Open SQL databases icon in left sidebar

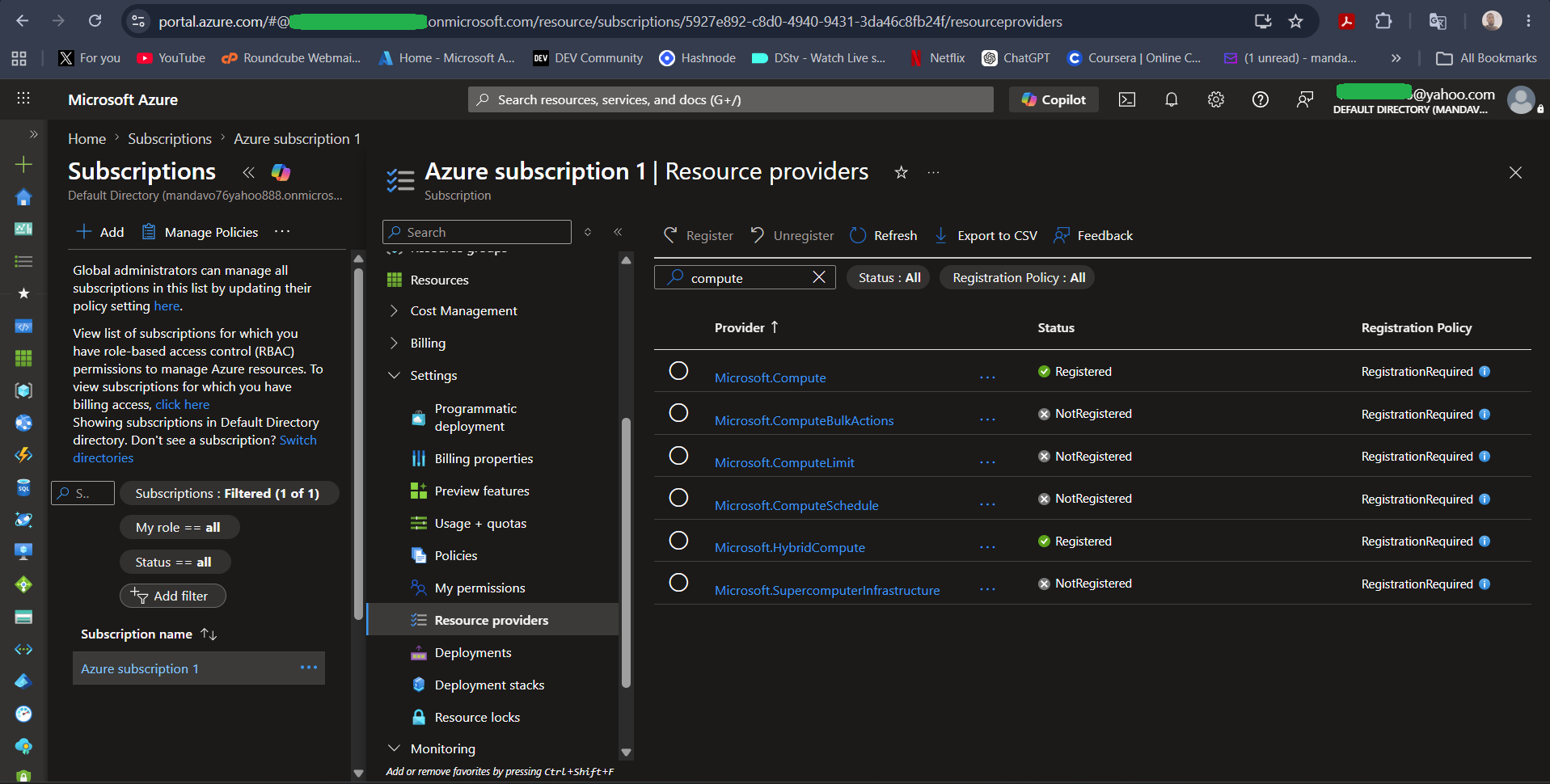tap(23, 487)
